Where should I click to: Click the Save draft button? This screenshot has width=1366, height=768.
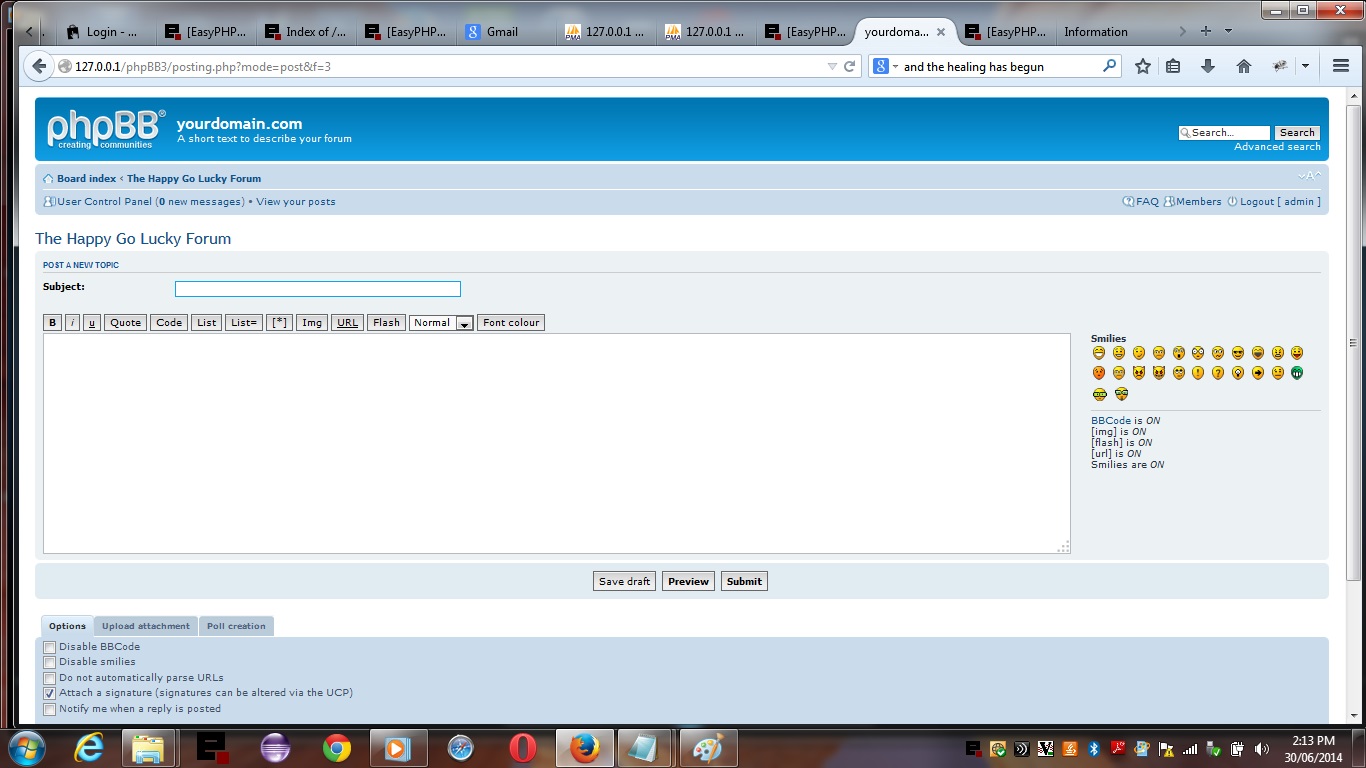click(x=624, y=581)
